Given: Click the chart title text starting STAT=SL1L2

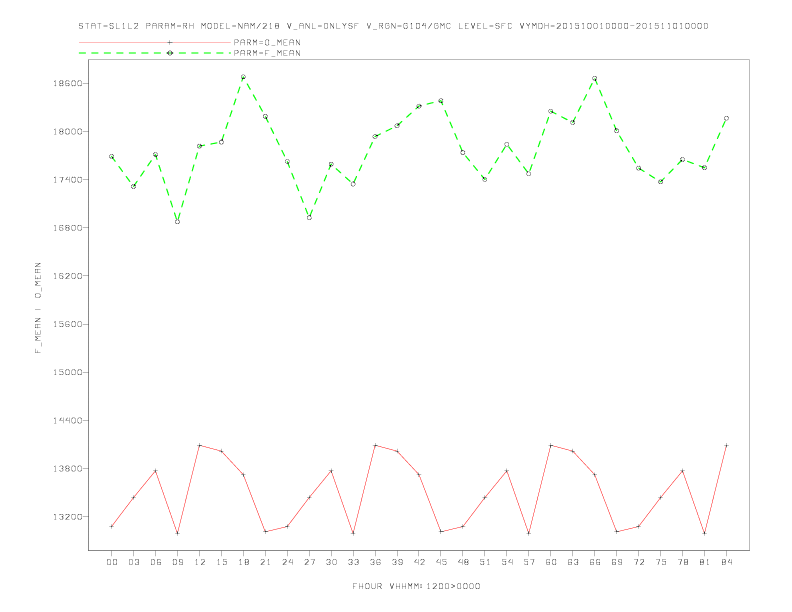Looking at the screenshot, I should click(393, 26).
